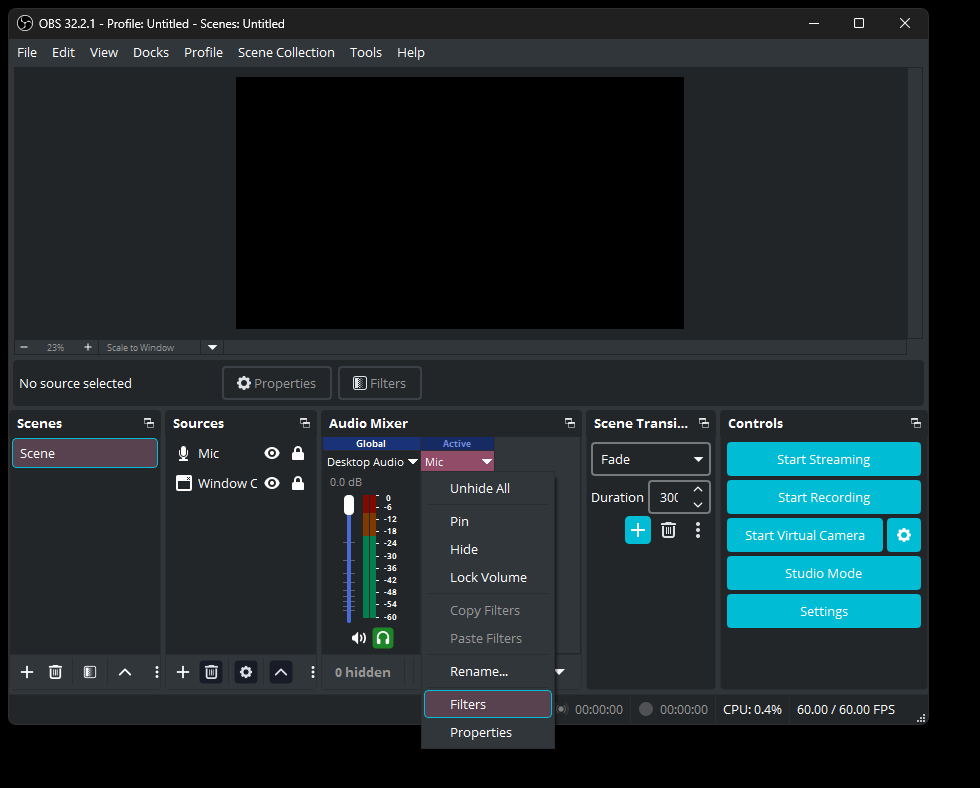Choose Rename... in context menu
This screenshot has height=788, width=980.
[488, 671]
